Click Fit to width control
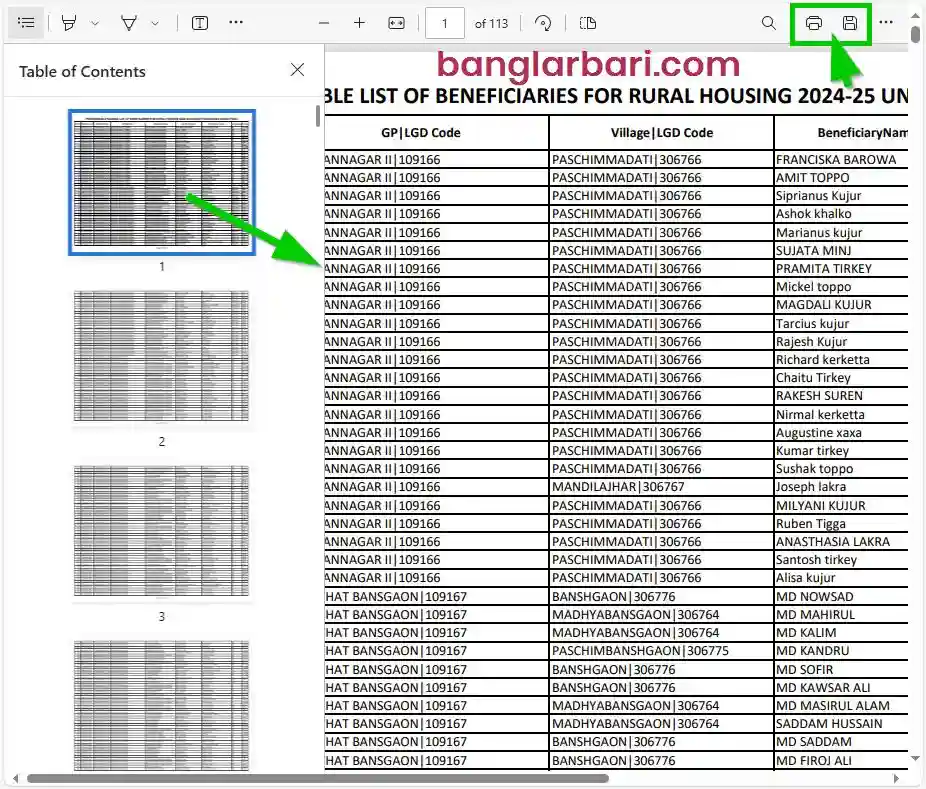Viewport: 926px width, 789px height. tap(396, 22)
